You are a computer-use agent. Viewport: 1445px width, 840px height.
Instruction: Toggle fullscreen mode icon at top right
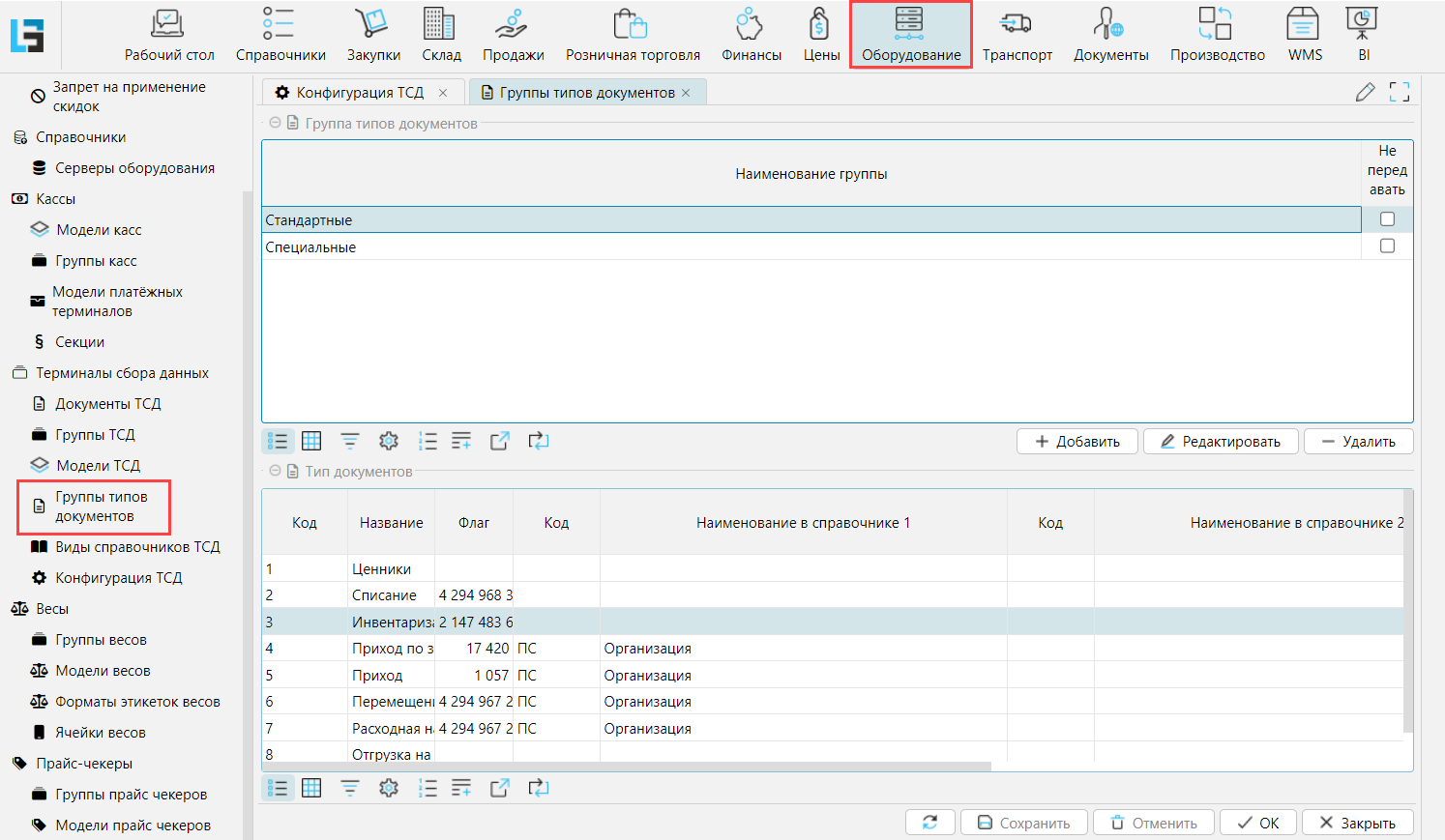click(1399, 93)
